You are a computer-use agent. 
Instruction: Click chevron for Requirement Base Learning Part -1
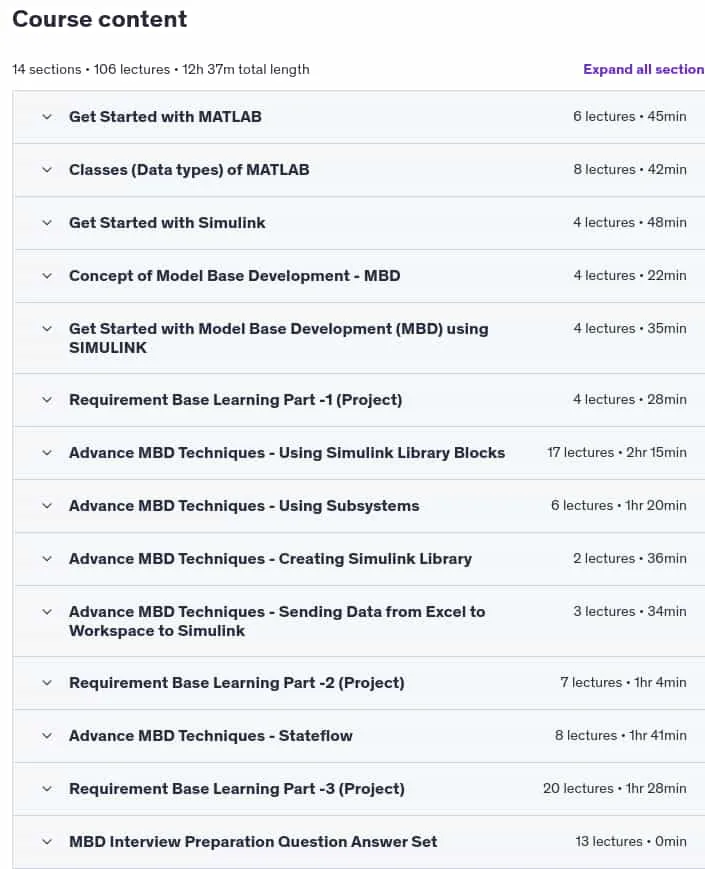click(47, 400)
